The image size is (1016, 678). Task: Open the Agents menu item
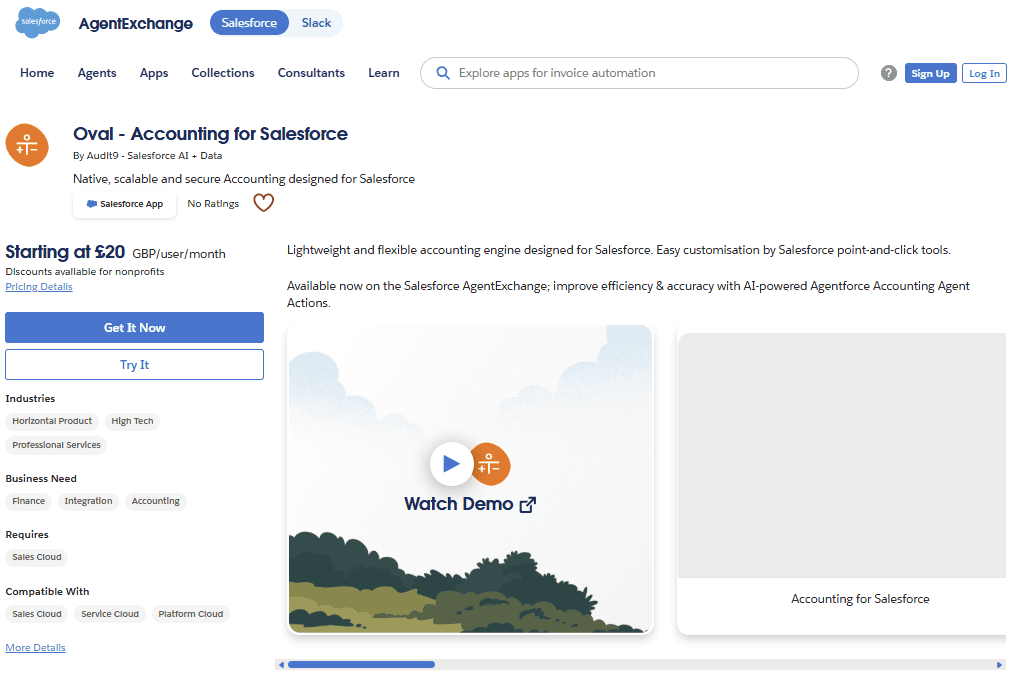[x=97, y=73]
